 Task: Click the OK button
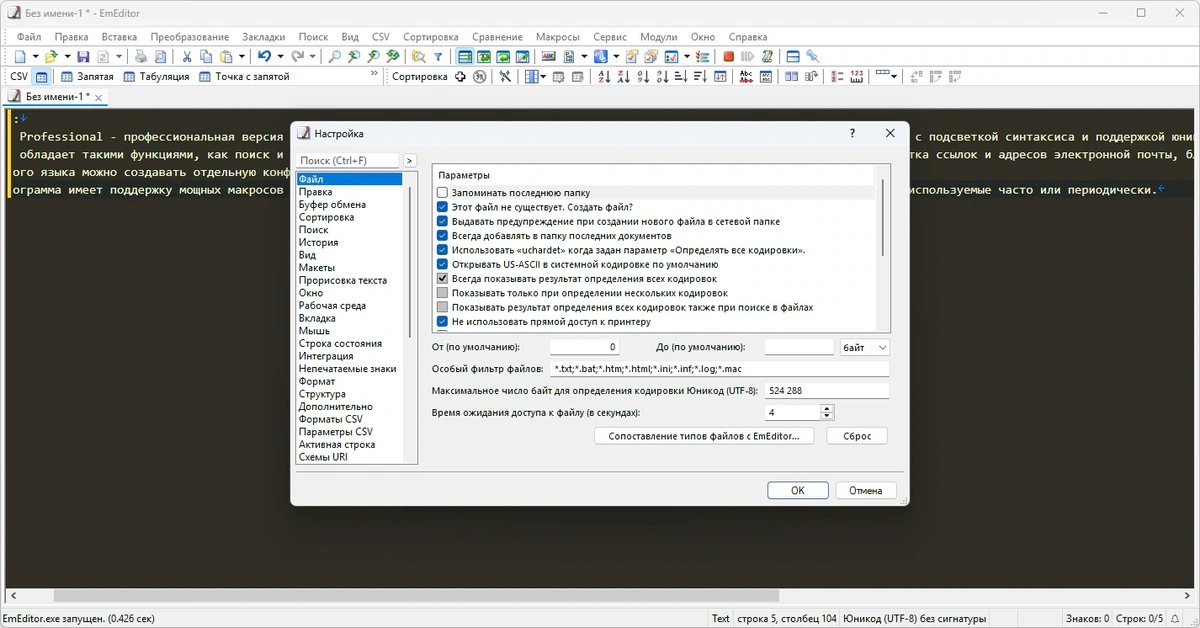(x=798, y=490)
